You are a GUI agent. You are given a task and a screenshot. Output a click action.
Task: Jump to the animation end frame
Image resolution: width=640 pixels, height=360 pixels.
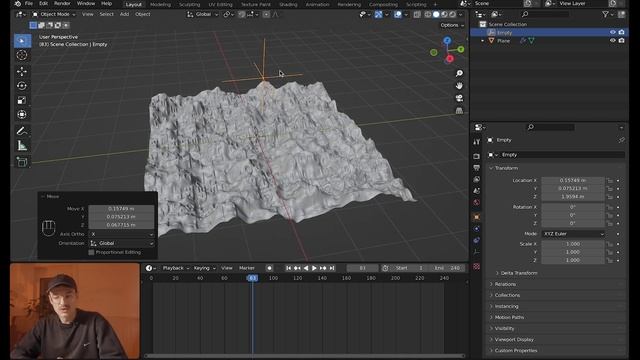(332, 268)
